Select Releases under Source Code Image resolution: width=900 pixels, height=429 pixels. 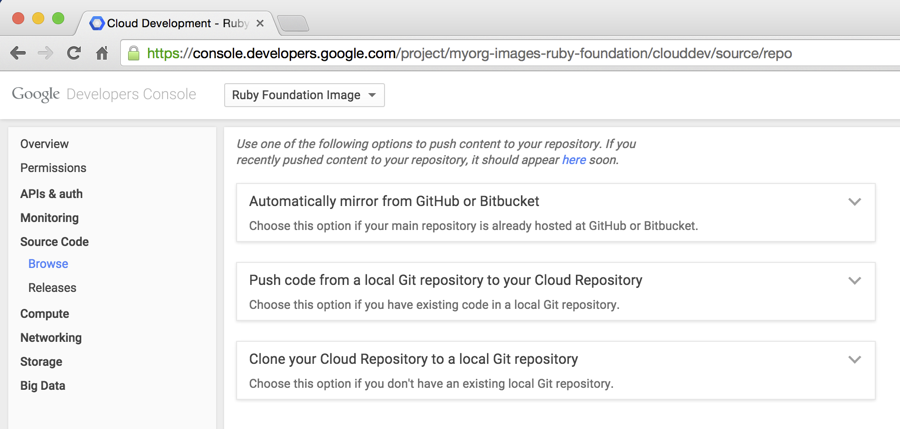pyautogui.click(x=52, y=288)
